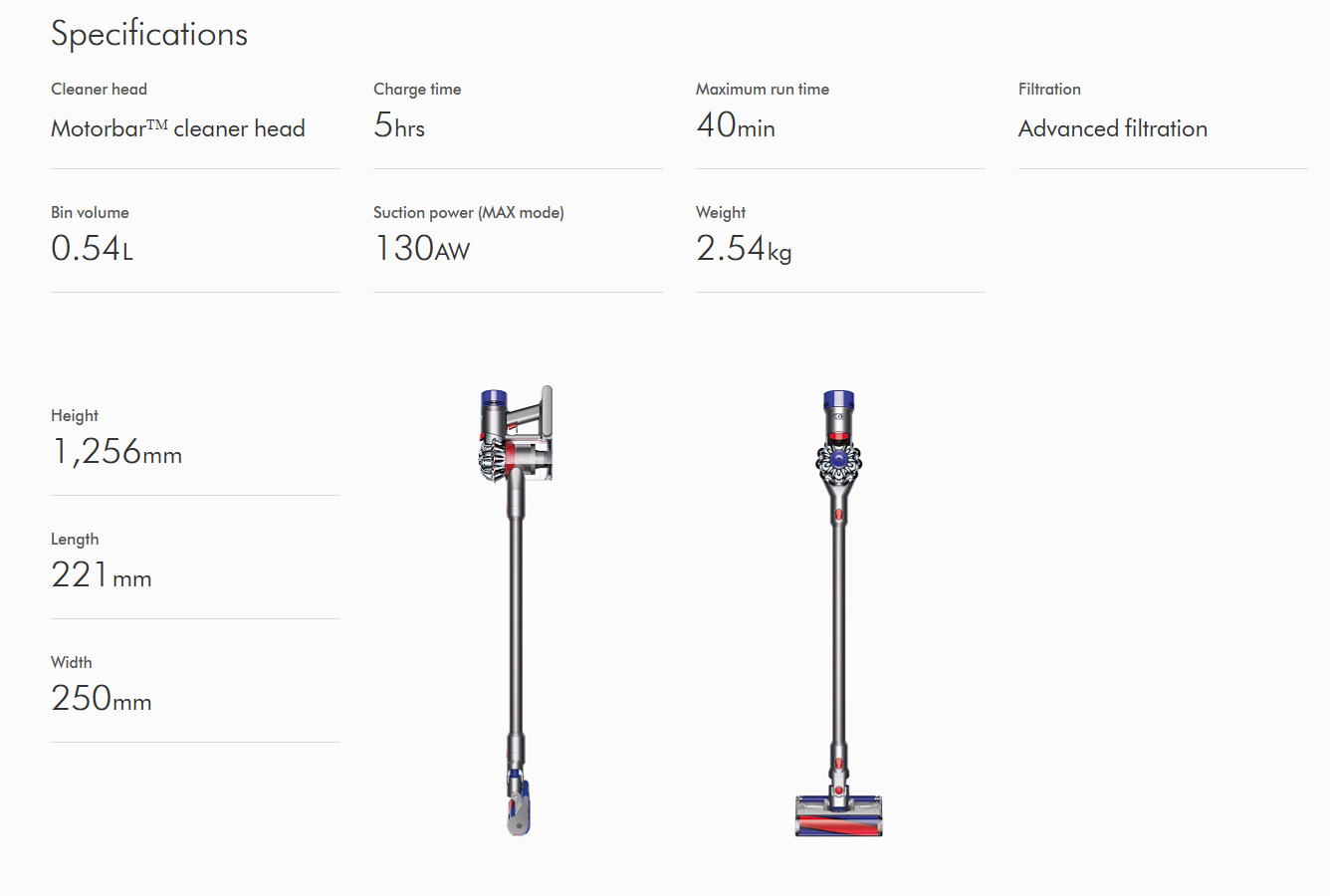This screenshot has width=1330, height=896.
Task: Click the Filtration label
Action: (x=1049, y=89)
